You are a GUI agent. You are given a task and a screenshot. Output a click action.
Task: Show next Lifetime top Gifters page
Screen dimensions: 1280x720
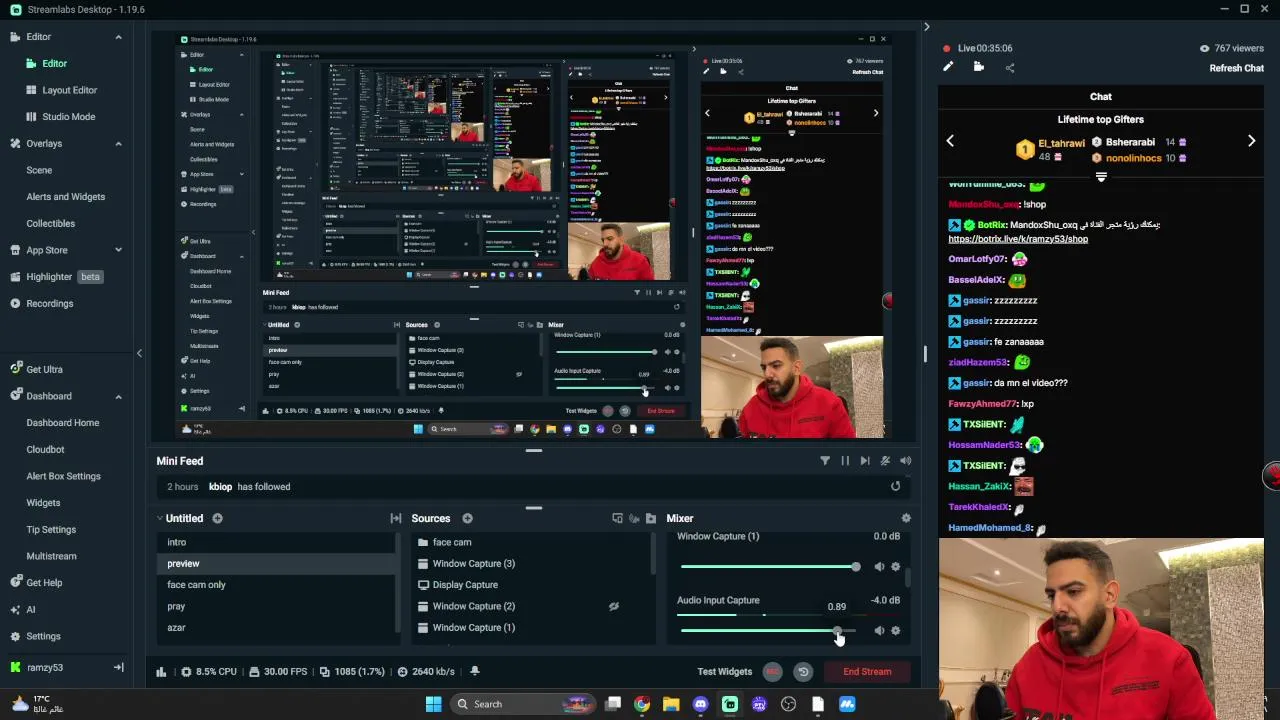tap(1251, 141)
